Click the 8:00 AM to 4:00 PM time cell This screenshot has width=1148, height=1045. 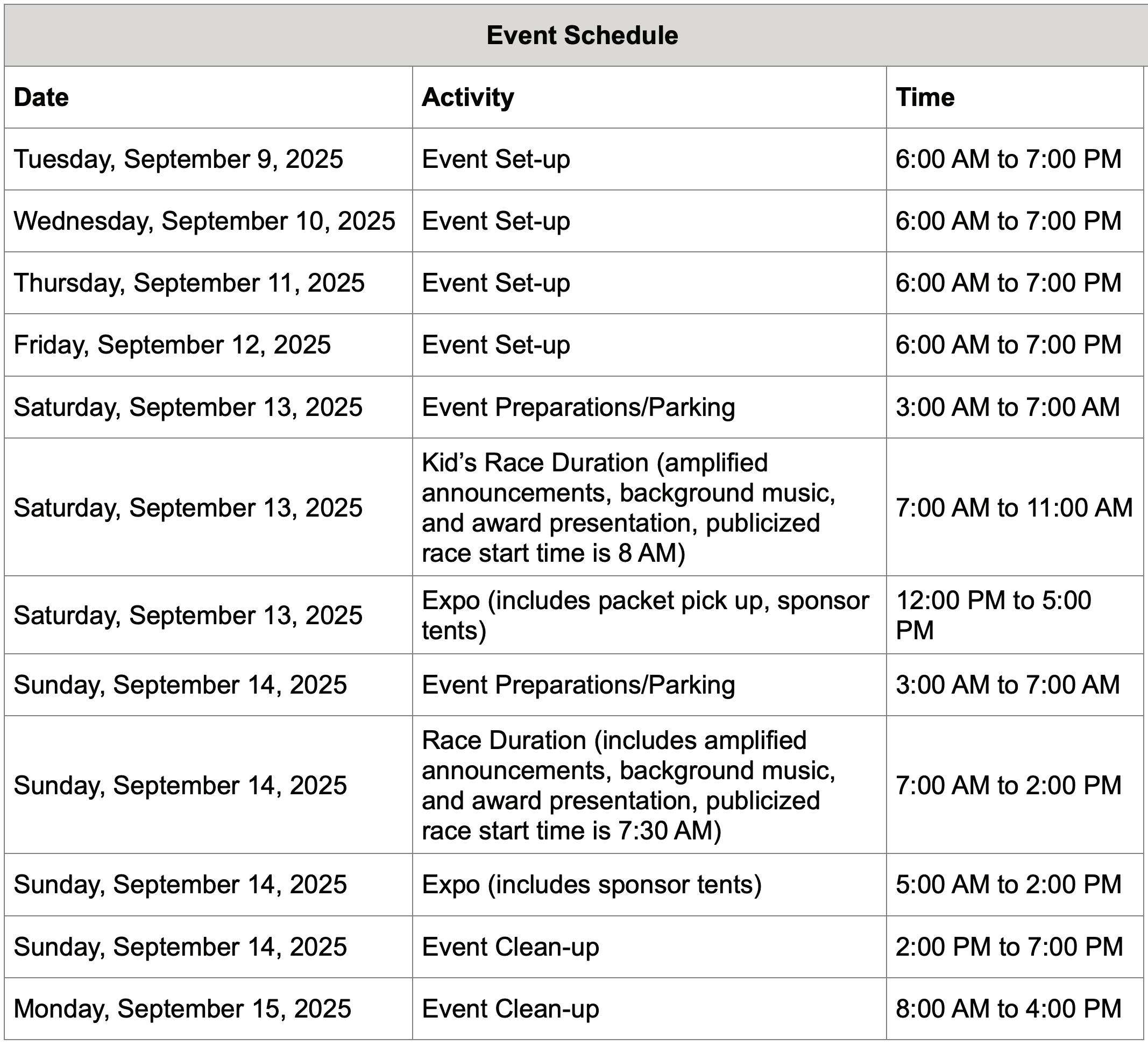tap(1008, 1008)
